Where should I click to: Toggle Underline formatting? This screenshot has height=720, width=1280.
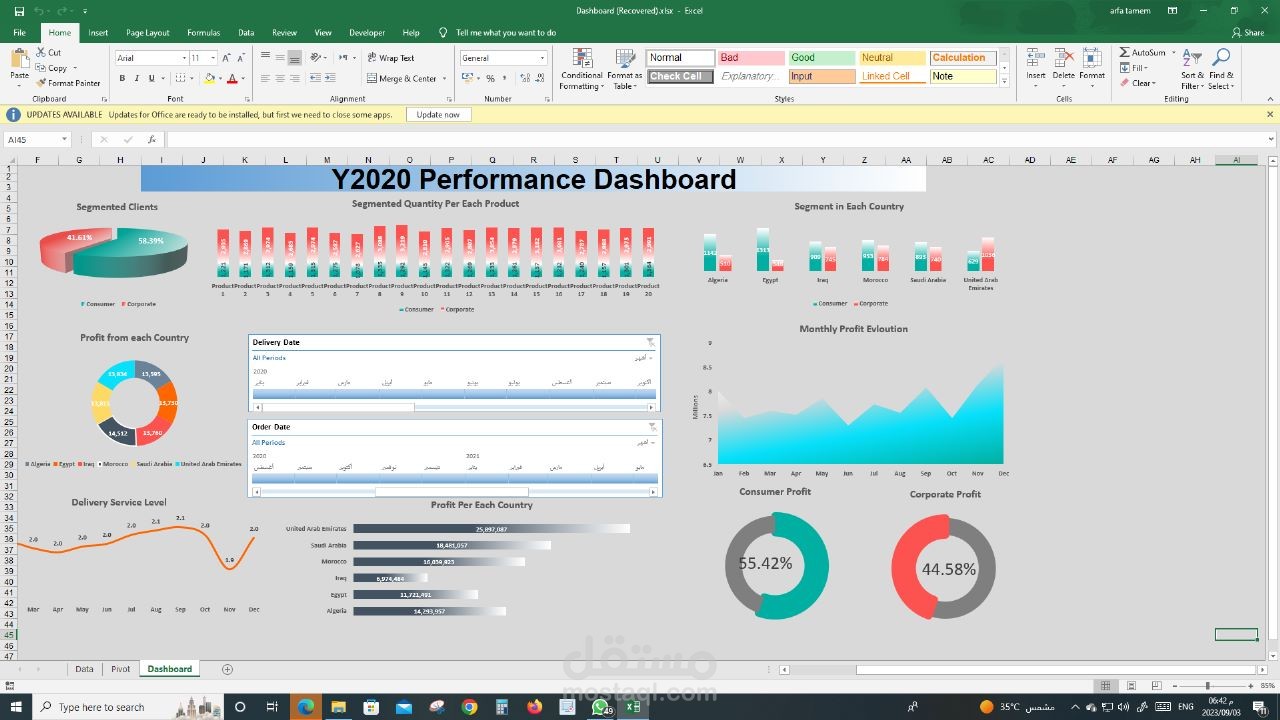pyautogui.click(x=152, y=78)
